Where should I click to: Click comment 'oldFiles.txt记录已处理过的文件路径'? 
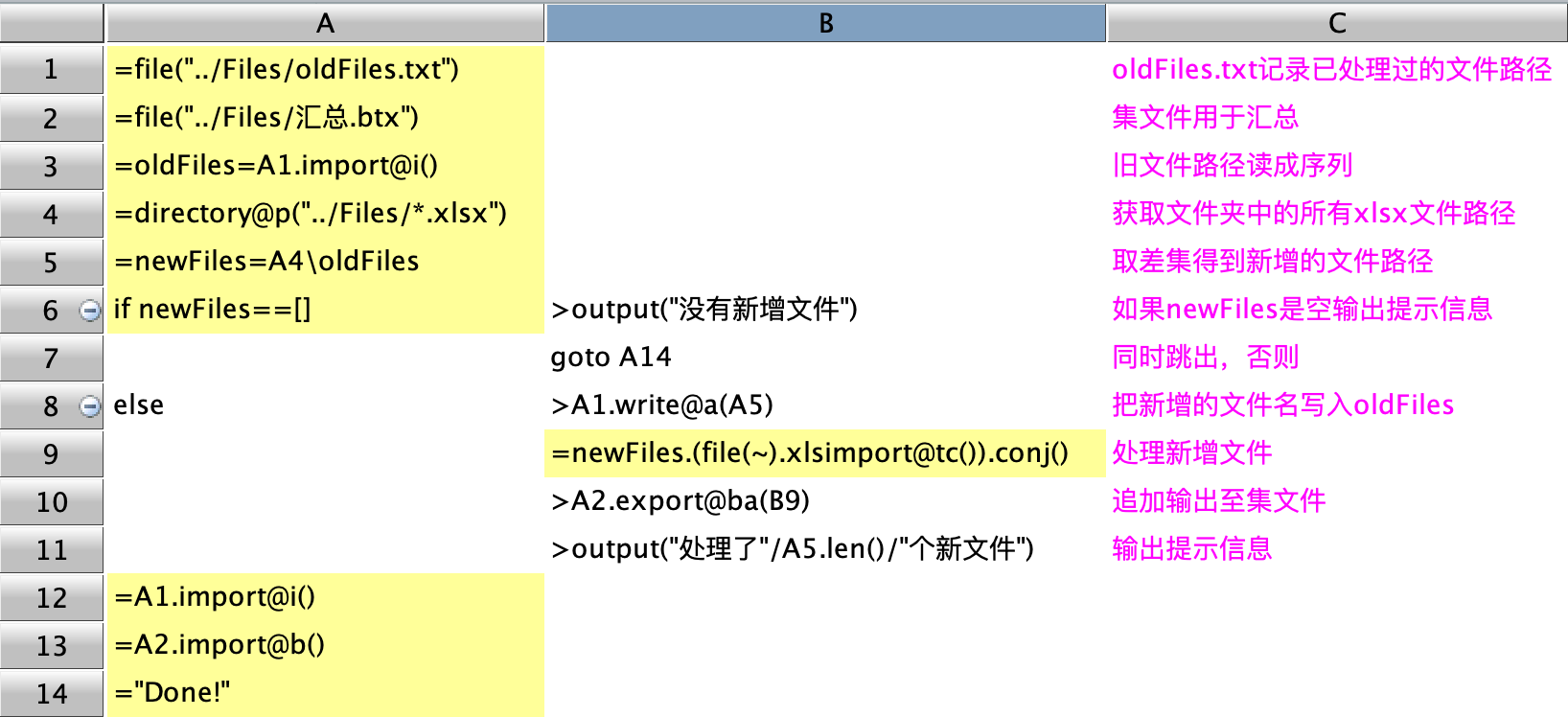pos(1331,70)
